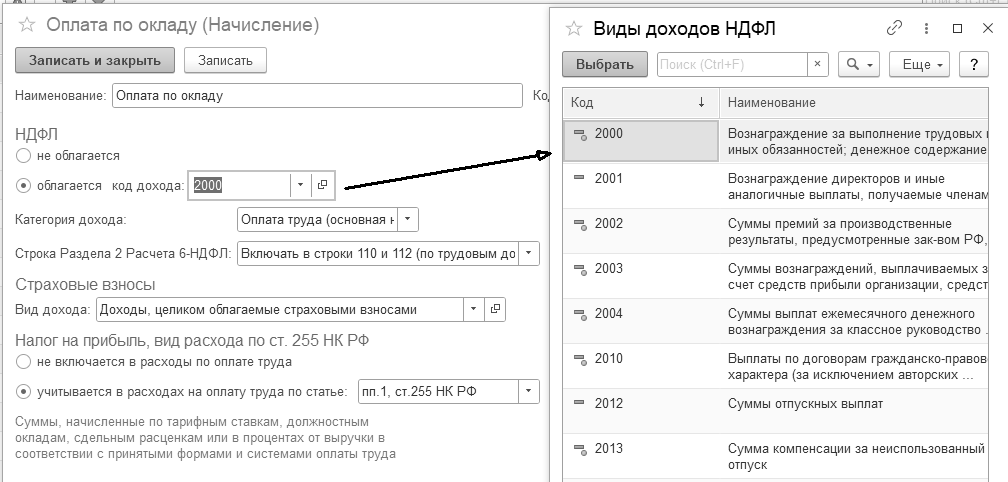The image size is (1008, 482).
Task: Expand the статья 255 НК РФ dropdown
Action: (529, 391)
